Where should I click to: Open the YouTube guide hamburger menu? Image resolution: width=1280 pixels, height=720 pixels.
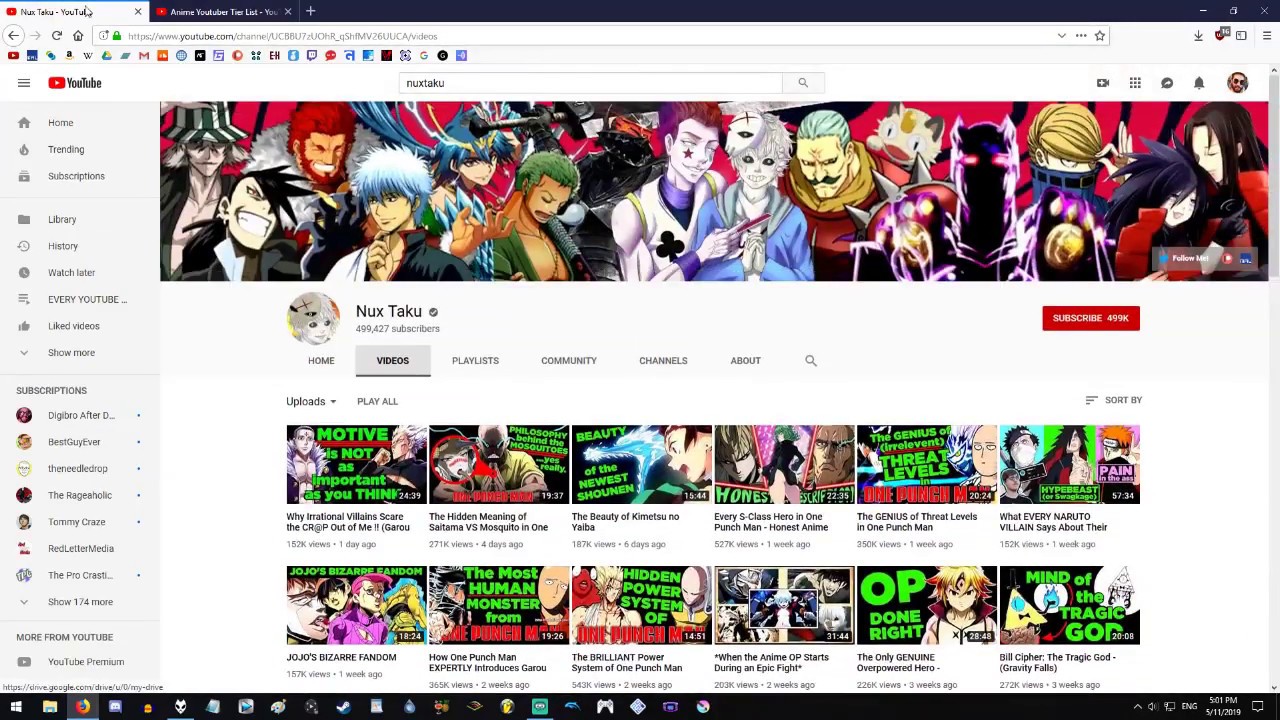point(24,83)
